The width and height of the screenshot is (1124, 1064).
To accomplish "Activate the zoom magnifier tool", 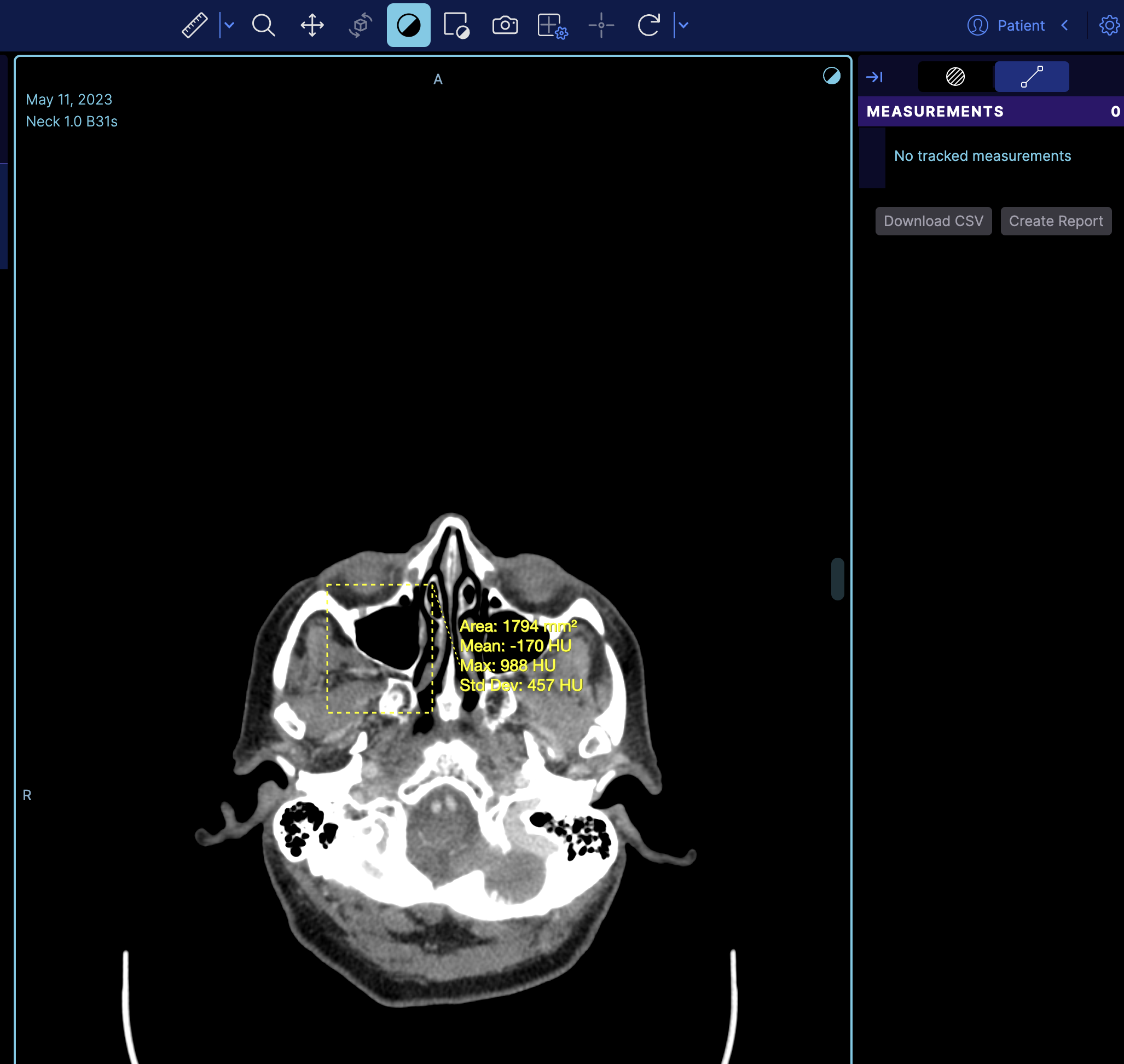I will tap(263, 26).
